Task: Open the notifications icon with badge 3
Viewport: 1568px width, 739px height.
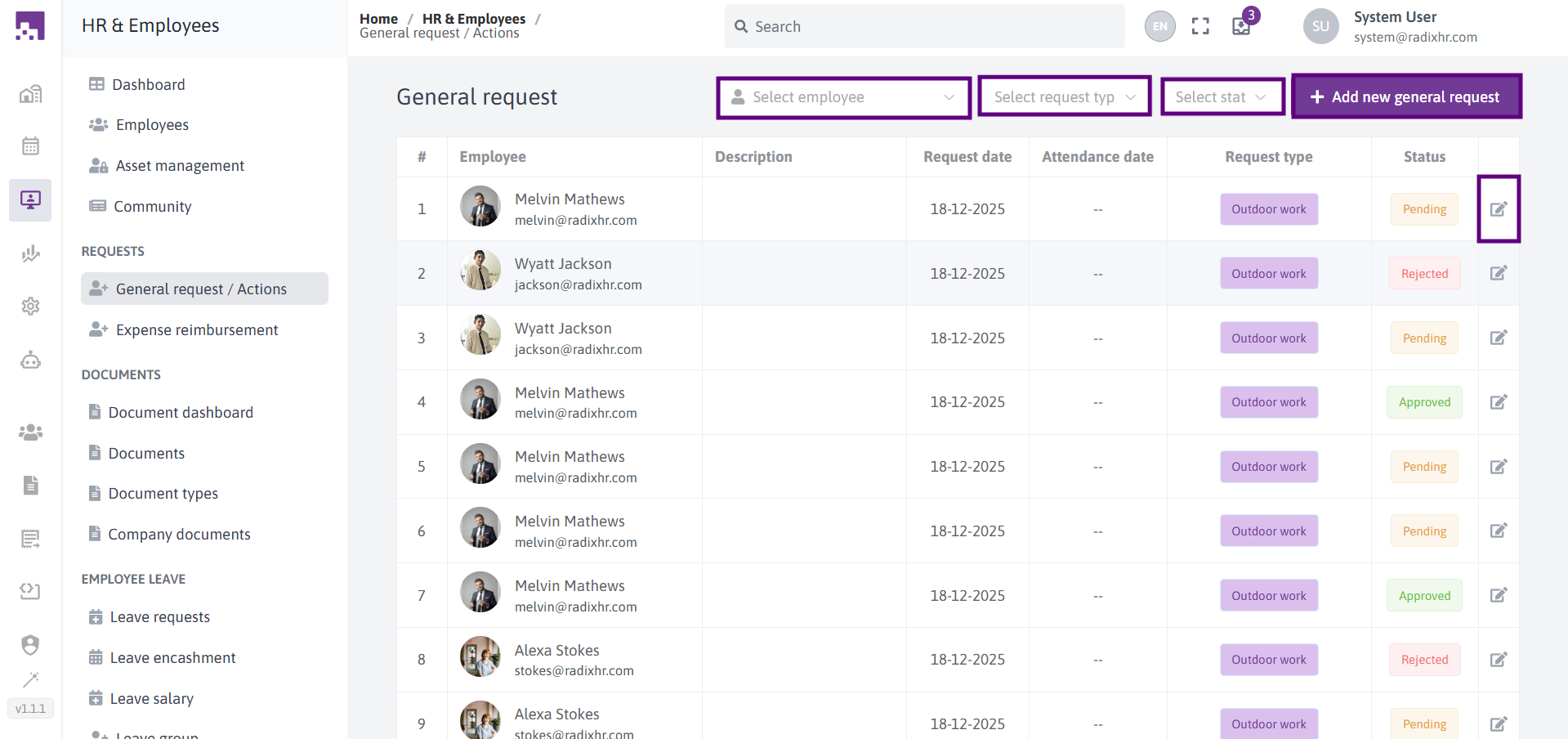Action: coord(1242,25)
